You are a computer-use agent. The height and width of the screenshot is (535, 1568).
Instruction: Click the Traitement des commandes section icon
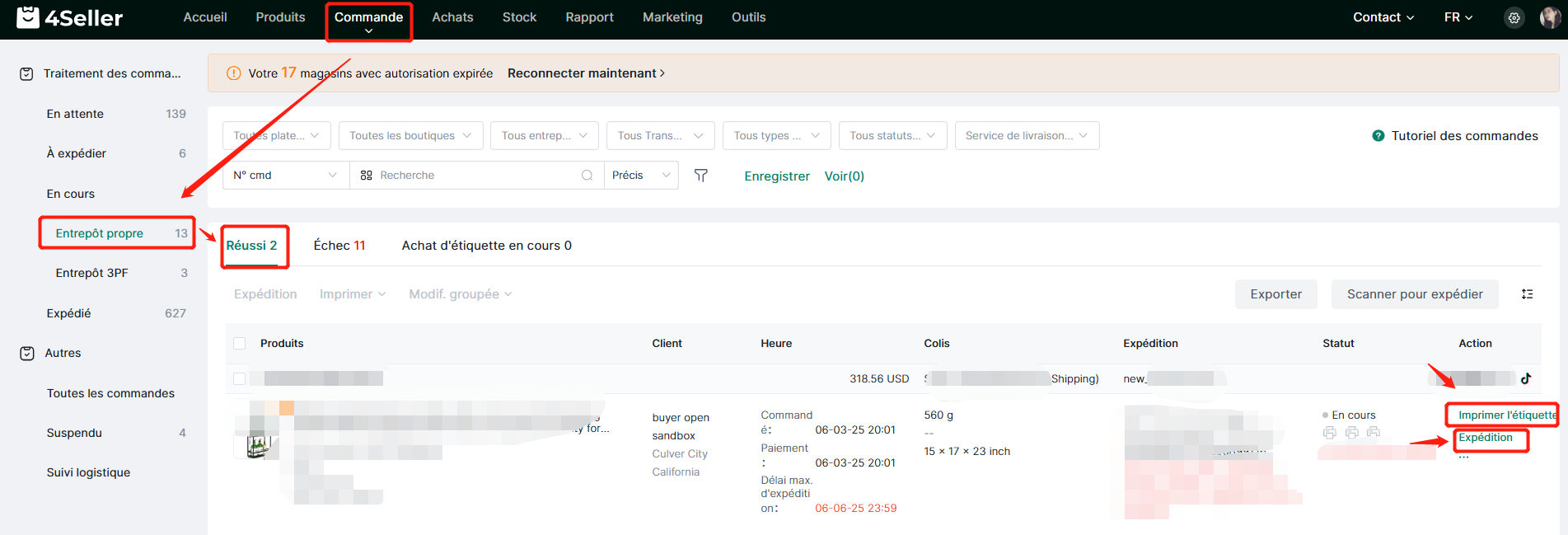26,74
